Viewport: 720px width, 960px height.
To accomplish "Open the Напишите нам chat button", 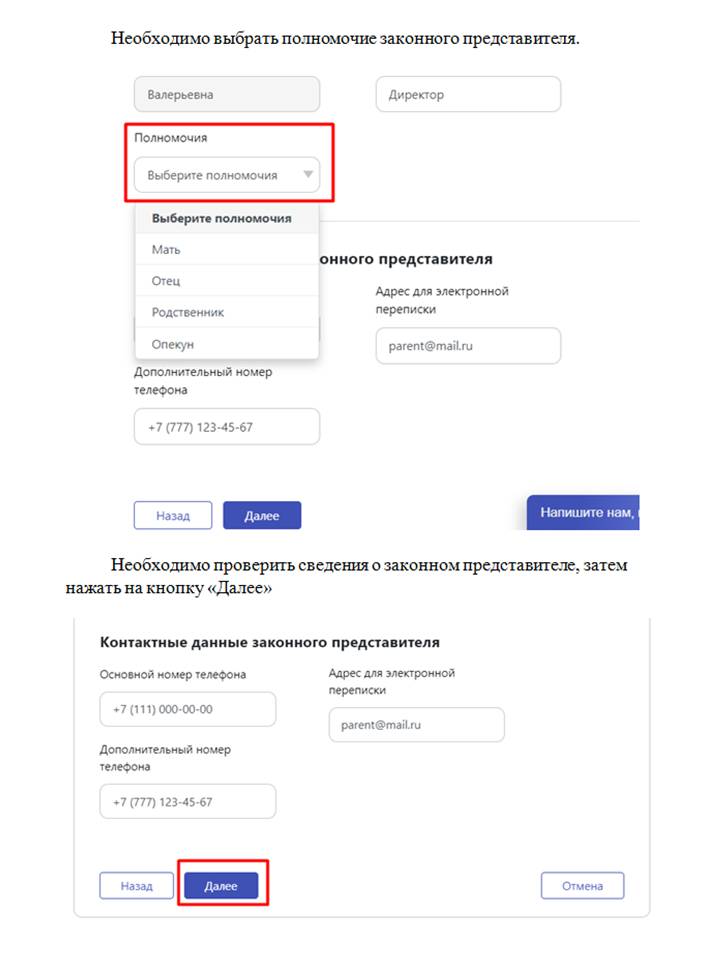I will (x=583, y=512).
